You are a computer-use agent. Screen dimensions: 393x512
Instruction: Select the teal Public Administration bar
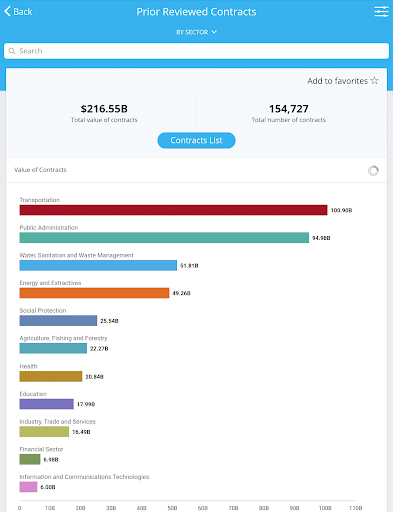pos(164,238)
